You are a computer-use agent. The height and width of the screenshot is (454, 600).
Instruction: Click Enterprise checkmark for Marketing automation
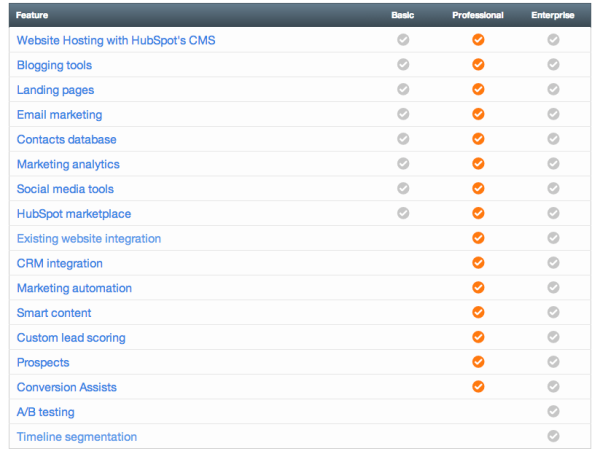[x=553, y=287]
